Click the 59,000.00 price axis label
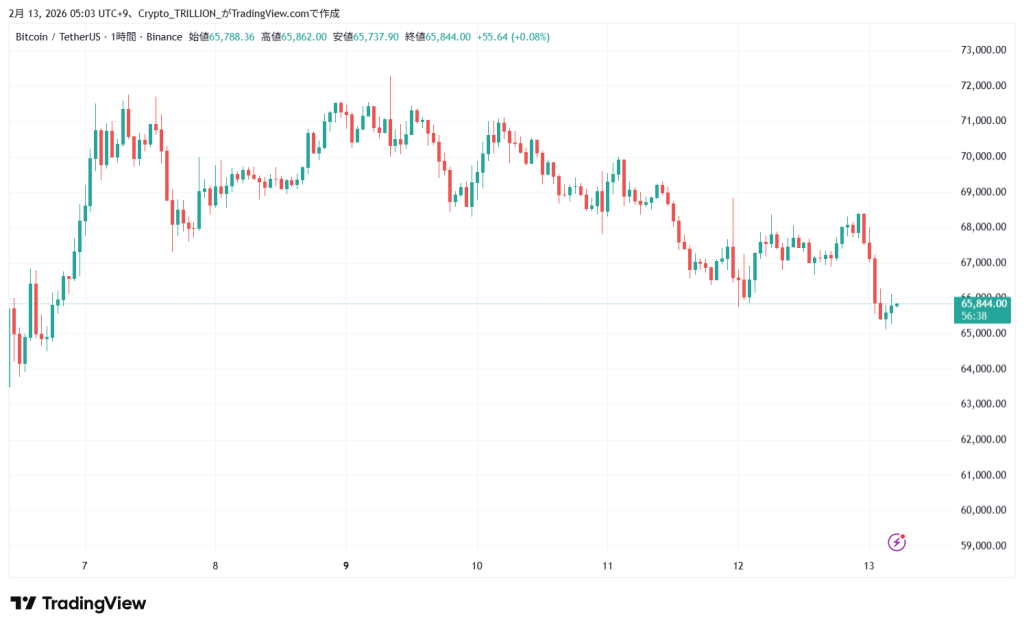1024x629 pixels. click(982, 546)
